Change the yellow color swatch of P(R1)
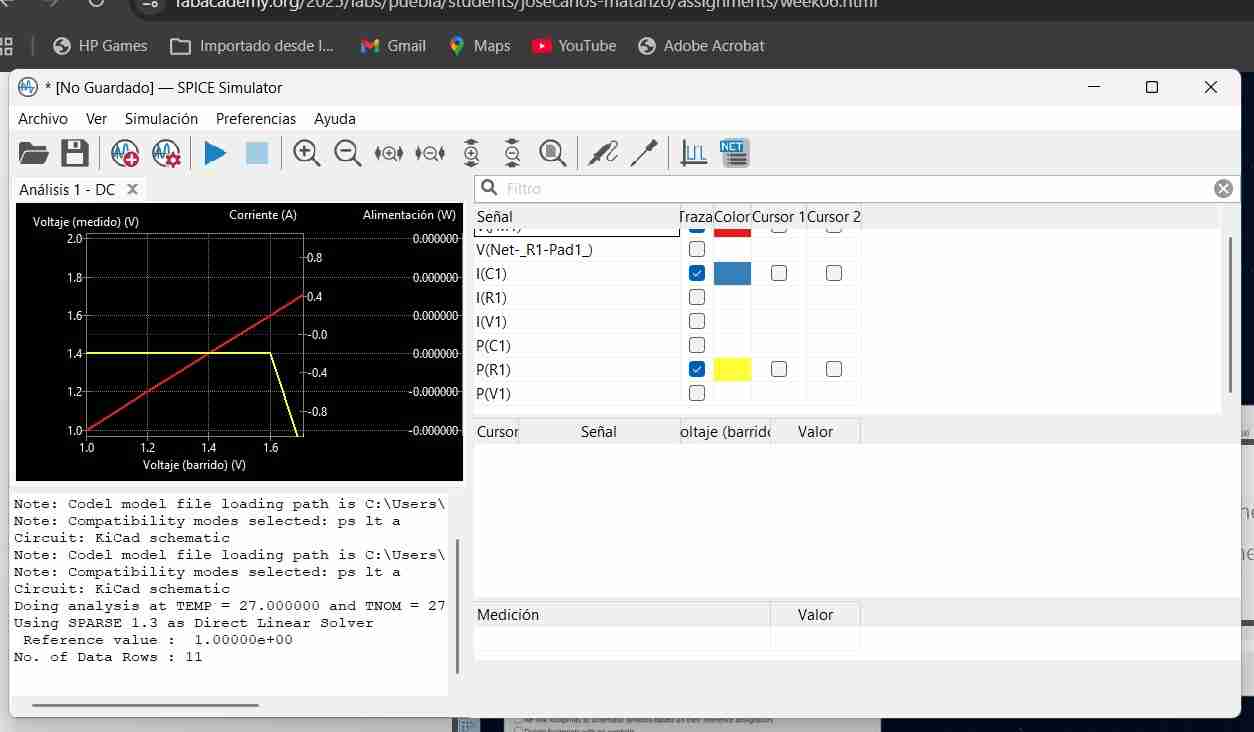 732,369
